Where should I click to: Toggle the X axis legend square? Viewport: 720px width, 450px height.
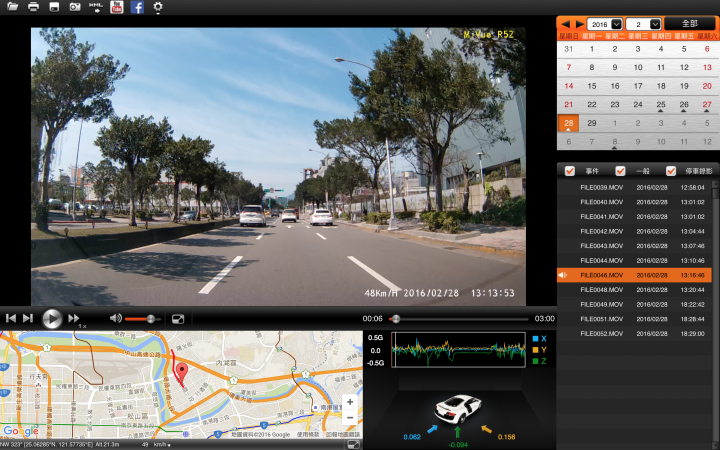535,339
